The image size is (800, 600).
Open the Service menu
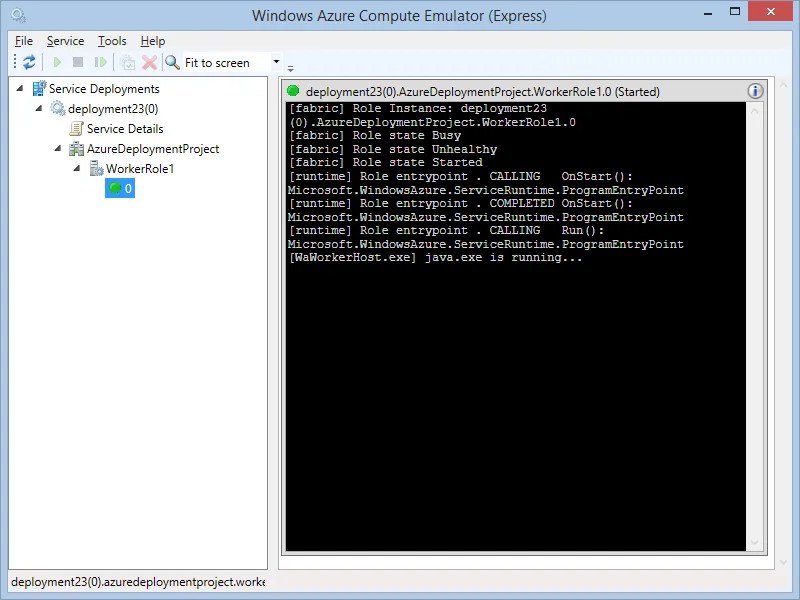pos(65,41)
